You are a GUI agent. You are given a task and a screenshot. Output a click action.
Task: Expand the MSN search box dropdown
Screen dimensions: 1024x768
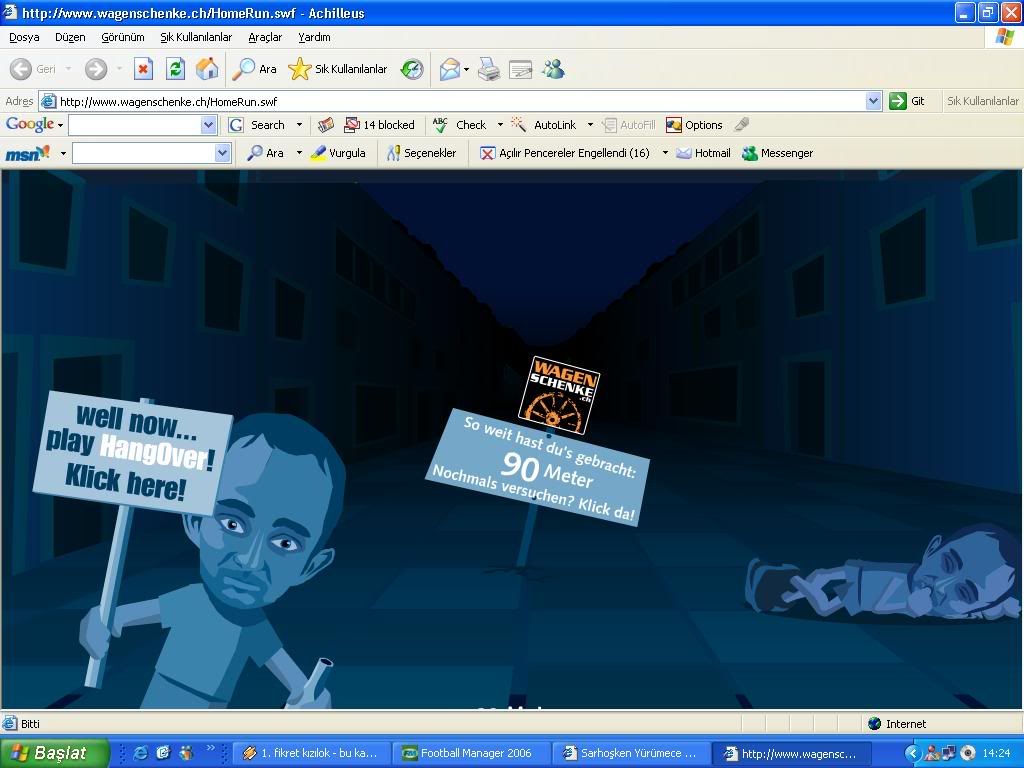[x=223, y=153]
